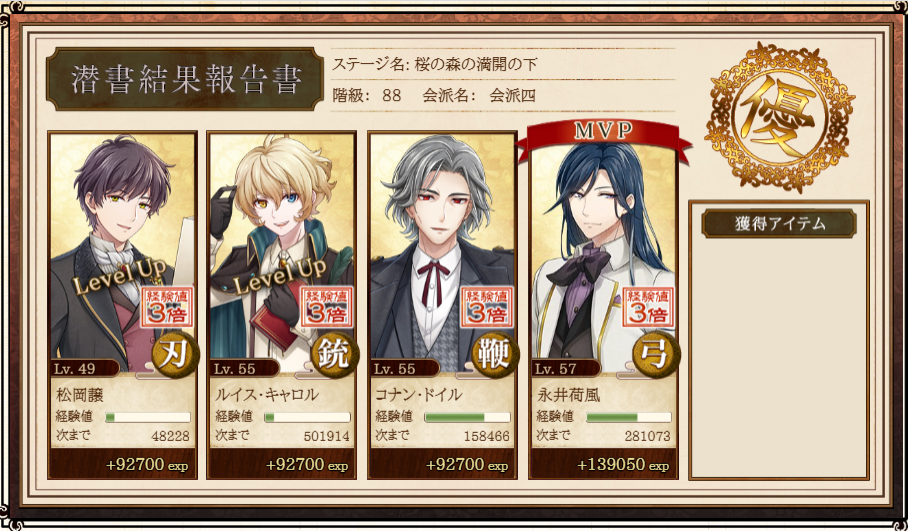The height and width of the screenshot is (531, 908).
Task: Select コナン・ドイル's character portrait
Action: pos(442,247)
